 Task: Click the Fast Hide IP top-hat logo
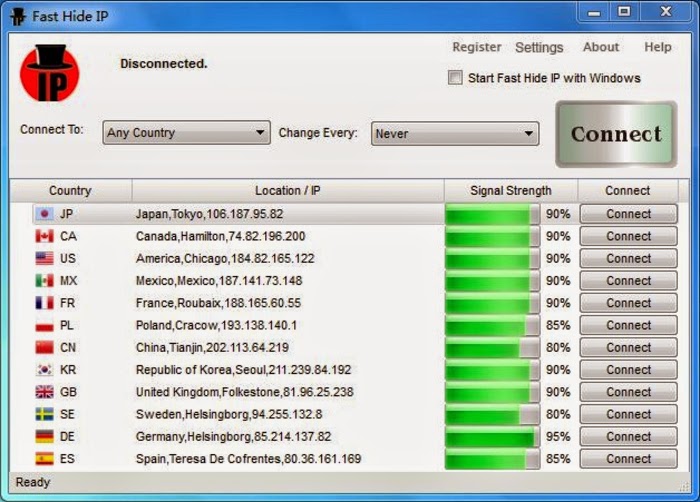[x=50, y=73]
